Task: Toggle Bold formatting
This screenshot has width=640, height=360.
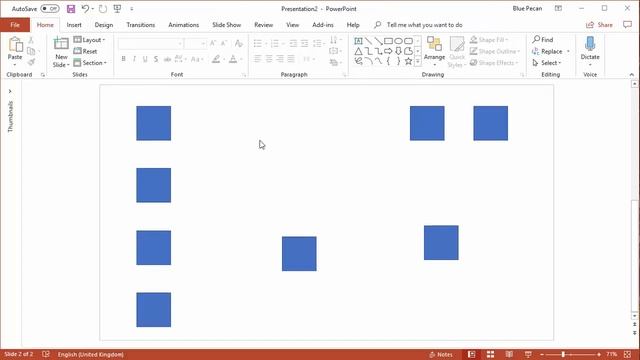Action: tap(123, 59)
